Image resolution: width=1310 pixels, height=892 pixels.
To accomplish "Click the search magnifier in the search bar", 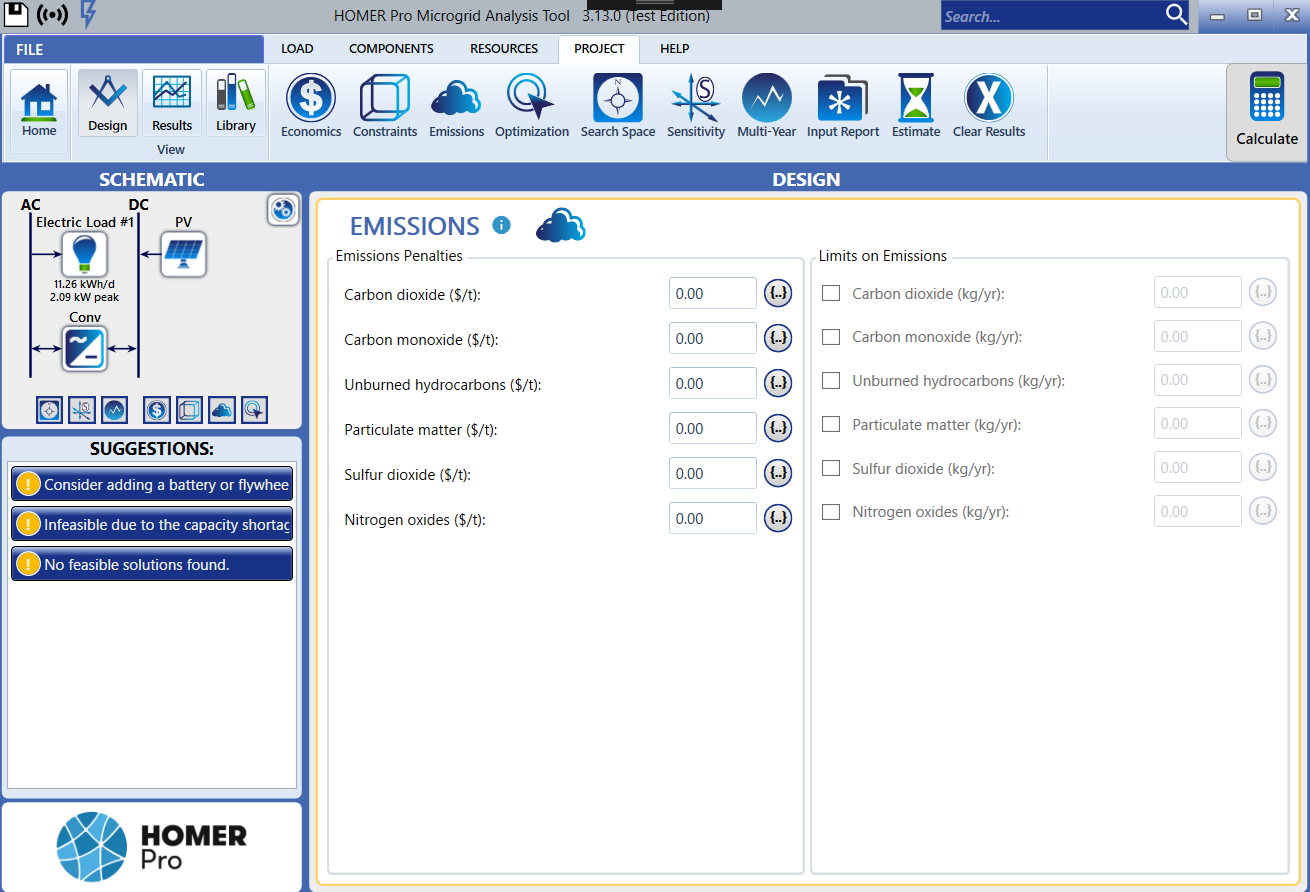I will [x=1176, y=15].
